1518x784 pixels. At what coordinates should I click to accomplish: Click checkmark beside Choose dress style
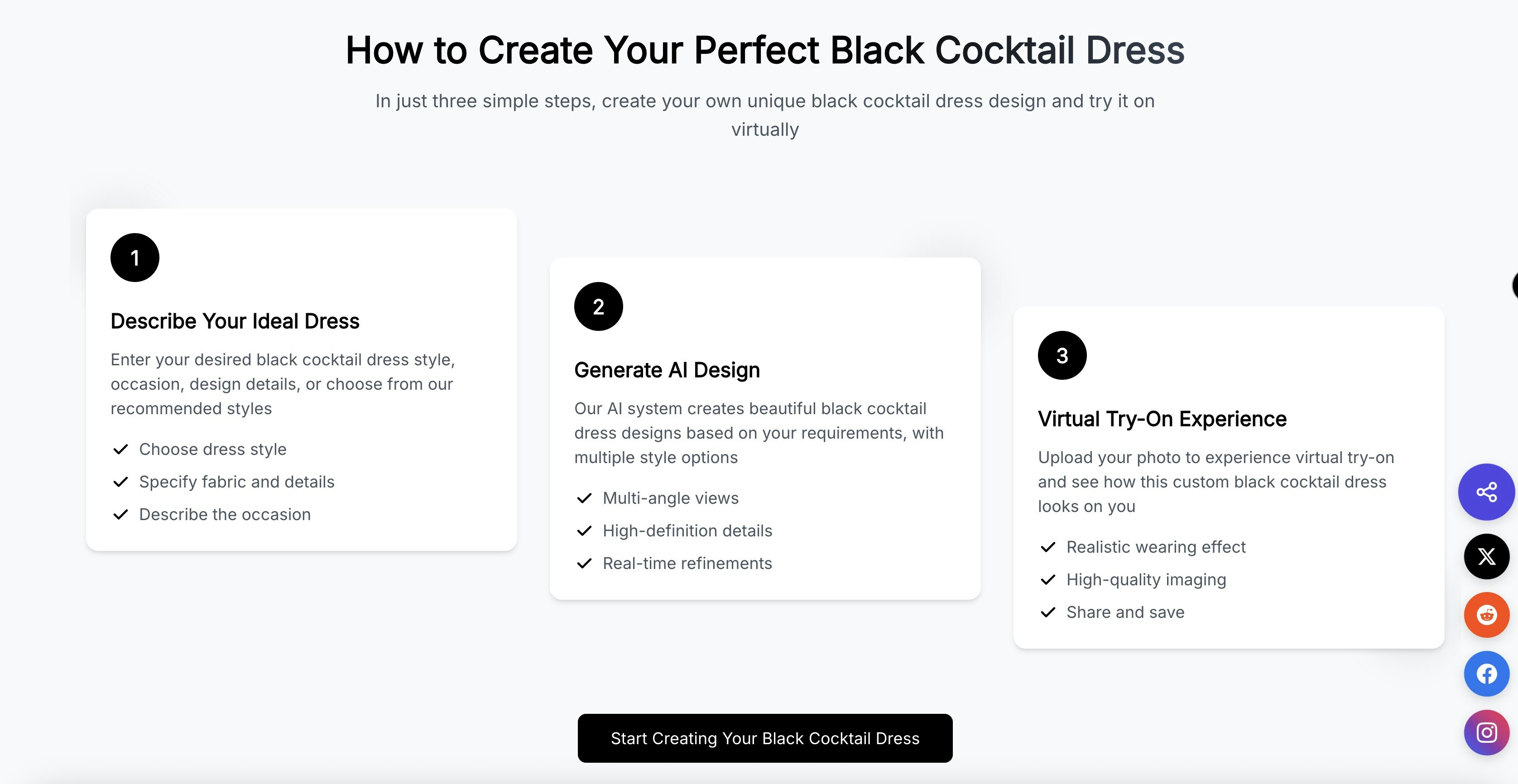tap(121, 449)
